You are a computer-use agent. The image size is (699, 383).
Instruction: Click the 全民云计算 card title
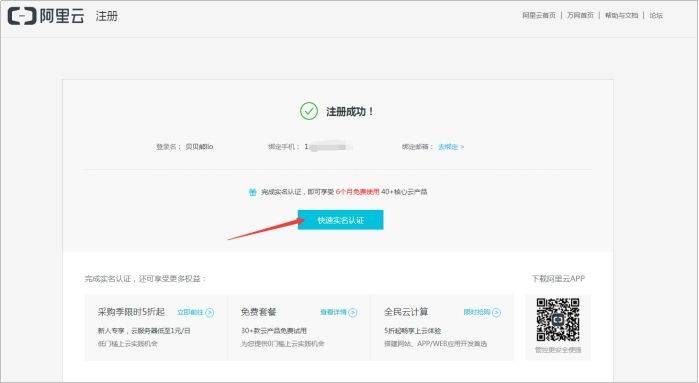406,312
